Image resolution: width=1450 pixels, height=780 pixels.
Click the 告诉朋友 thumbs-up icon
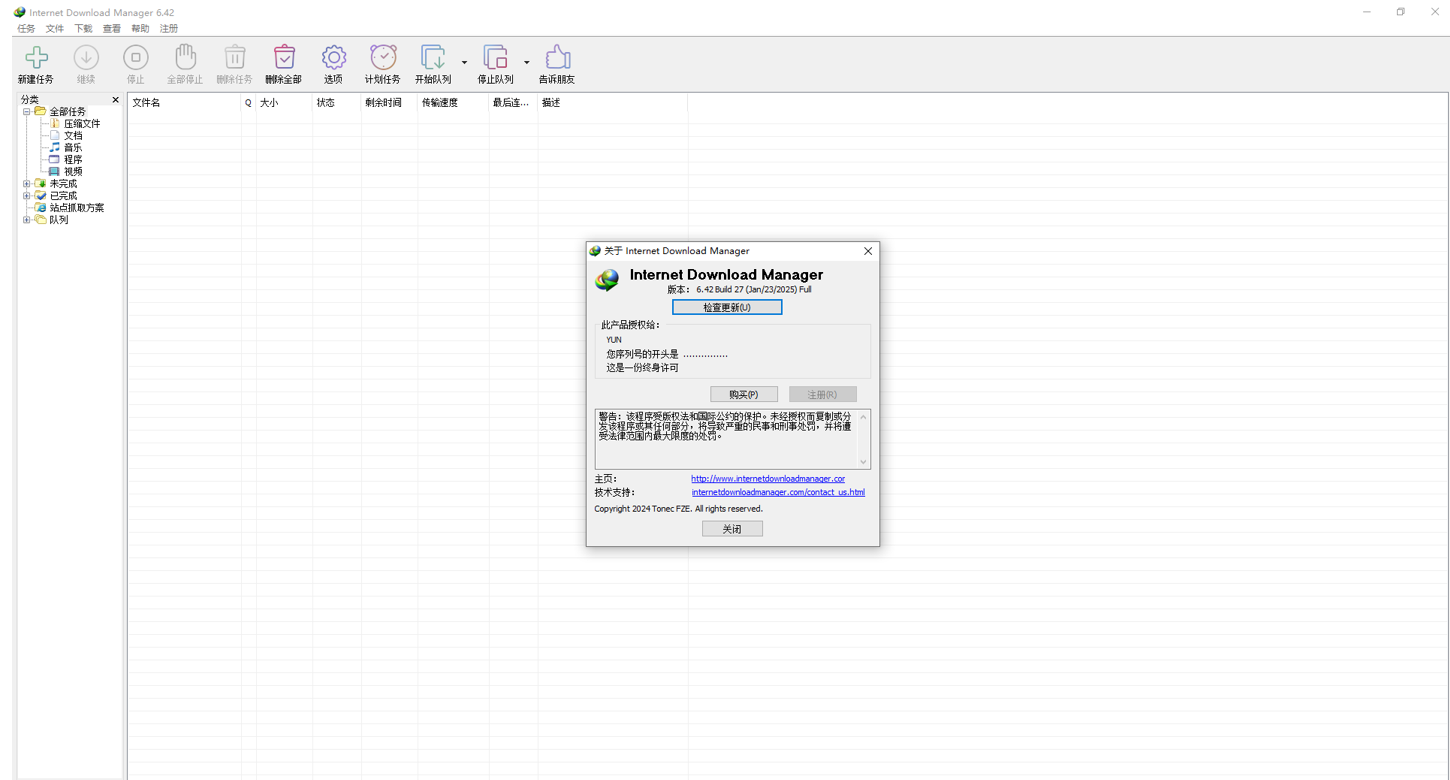point(557,58)
